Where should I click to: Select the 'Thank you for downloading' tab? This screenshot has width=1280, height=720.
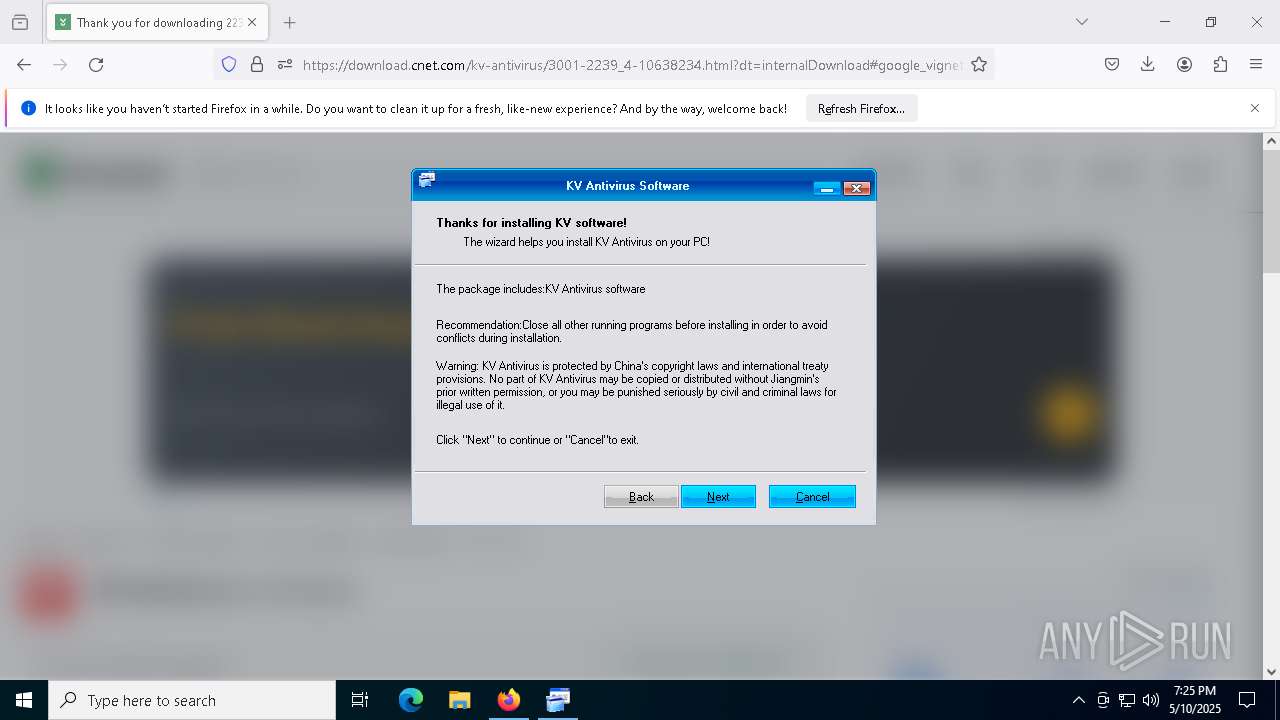[x=157, y=22]
